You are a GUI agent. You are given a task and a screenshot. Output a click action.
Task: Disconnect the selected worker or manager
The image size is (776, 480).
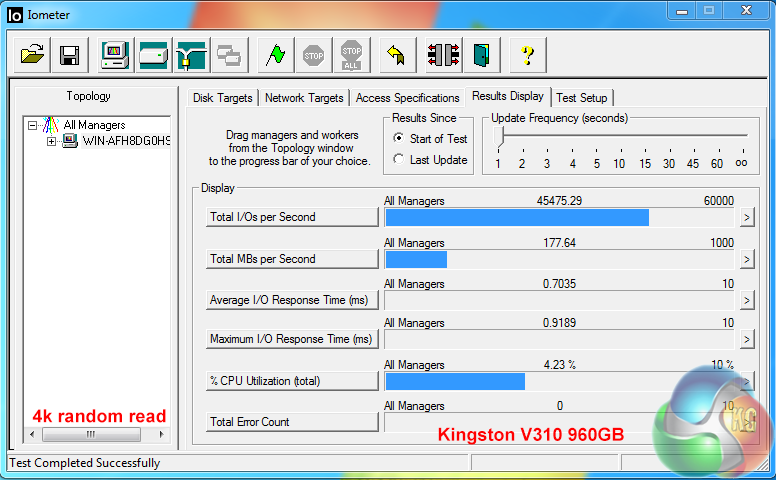(443, 55)
